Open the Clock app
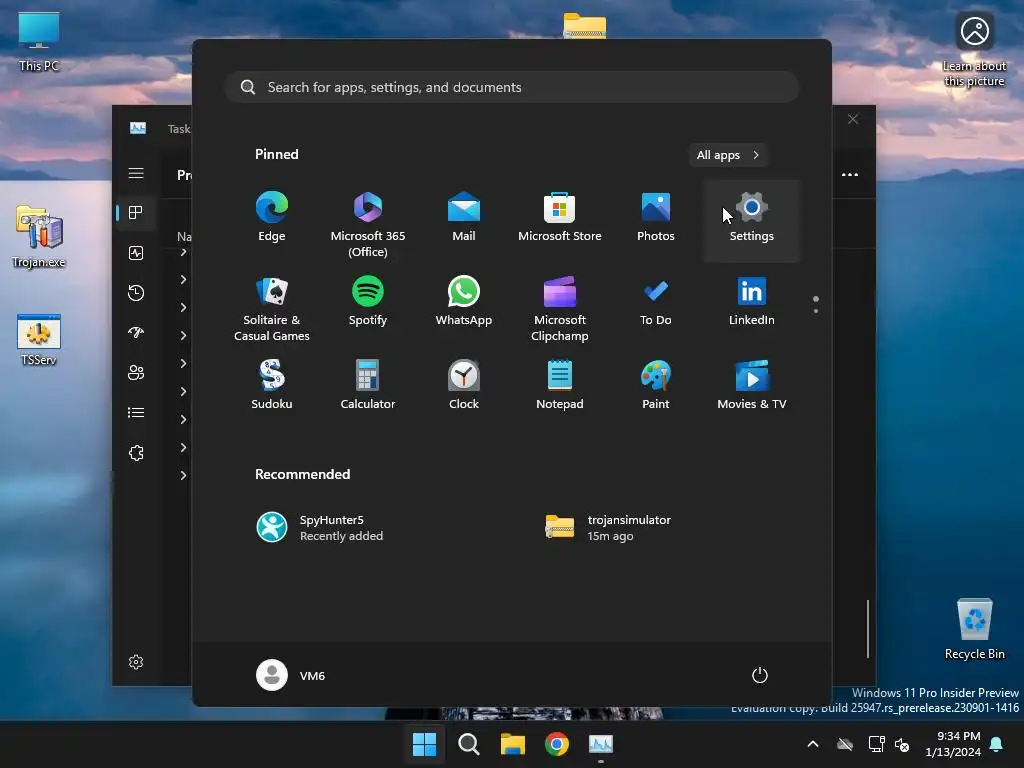The width and height of the screenshot is (1024, 768). click(x=464, y=385)
